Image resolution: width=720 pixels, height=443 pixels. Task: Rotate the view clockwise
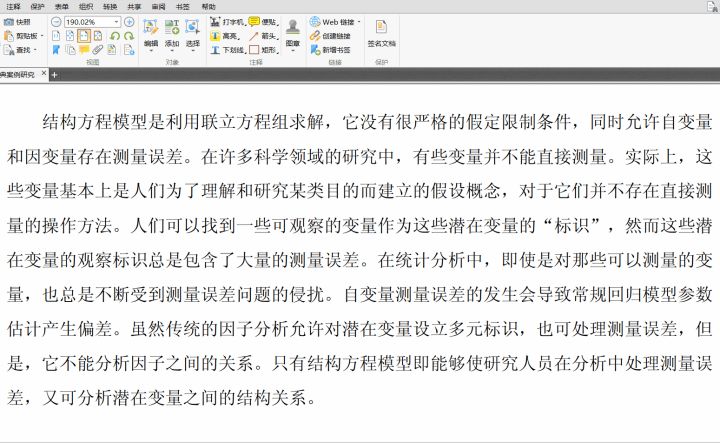[x=129, y=36]
